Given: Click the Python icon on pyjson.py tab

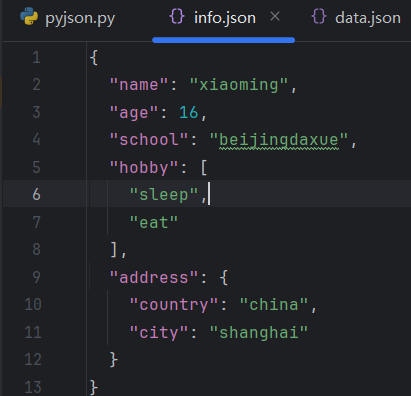Looking at the screenshot, I should [29, 17].
